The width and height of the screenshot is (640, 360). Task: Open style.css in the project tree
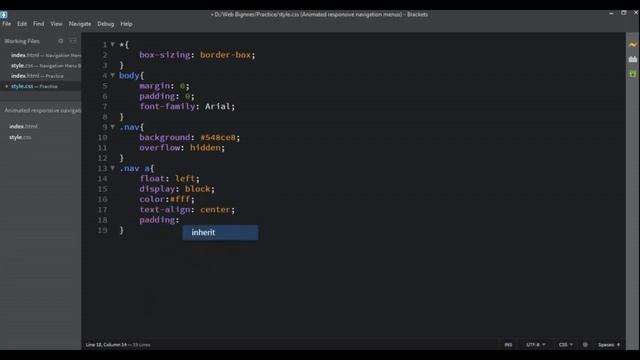[20, 137]
